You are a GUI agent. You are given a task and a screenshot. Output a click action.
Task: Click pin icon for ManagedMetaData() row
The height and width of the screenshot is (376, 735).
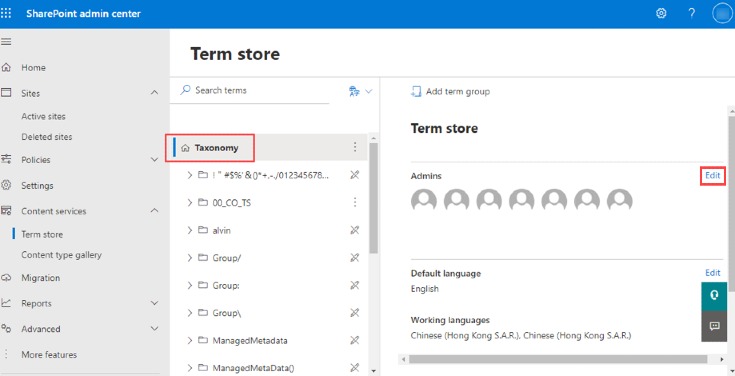pyautogui.click(x=355, y=368)
